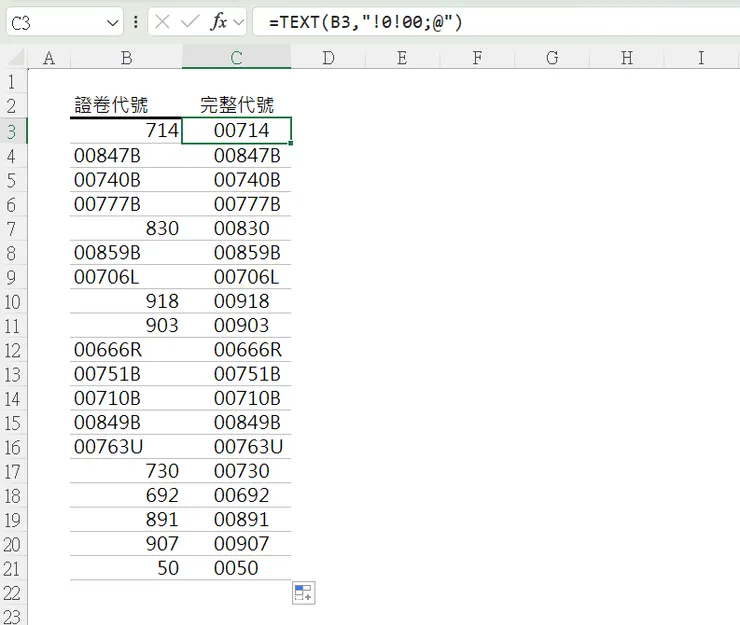Select cell B3 containing 714
The height and width of the screenshot is (625, 740).
tap(126, 131)
